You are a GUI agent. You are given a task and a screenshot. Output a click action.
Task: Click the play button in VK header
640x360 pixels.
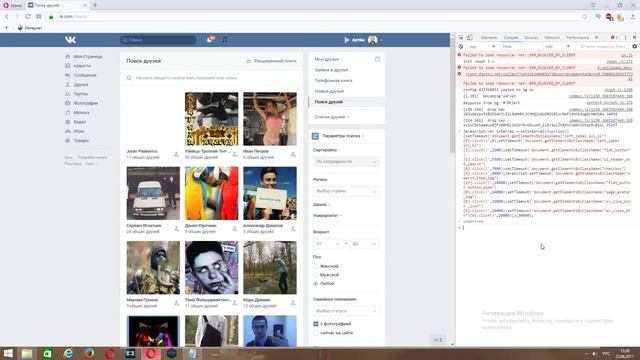pos(347,40)
